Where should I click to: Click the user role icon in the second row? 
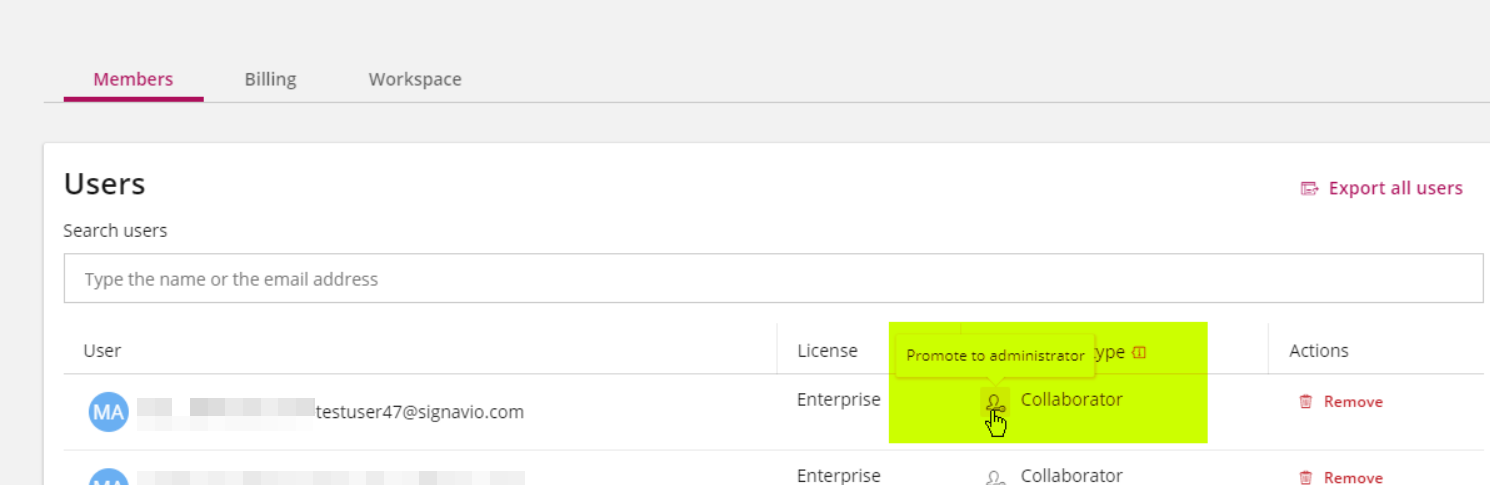[994, 477]
